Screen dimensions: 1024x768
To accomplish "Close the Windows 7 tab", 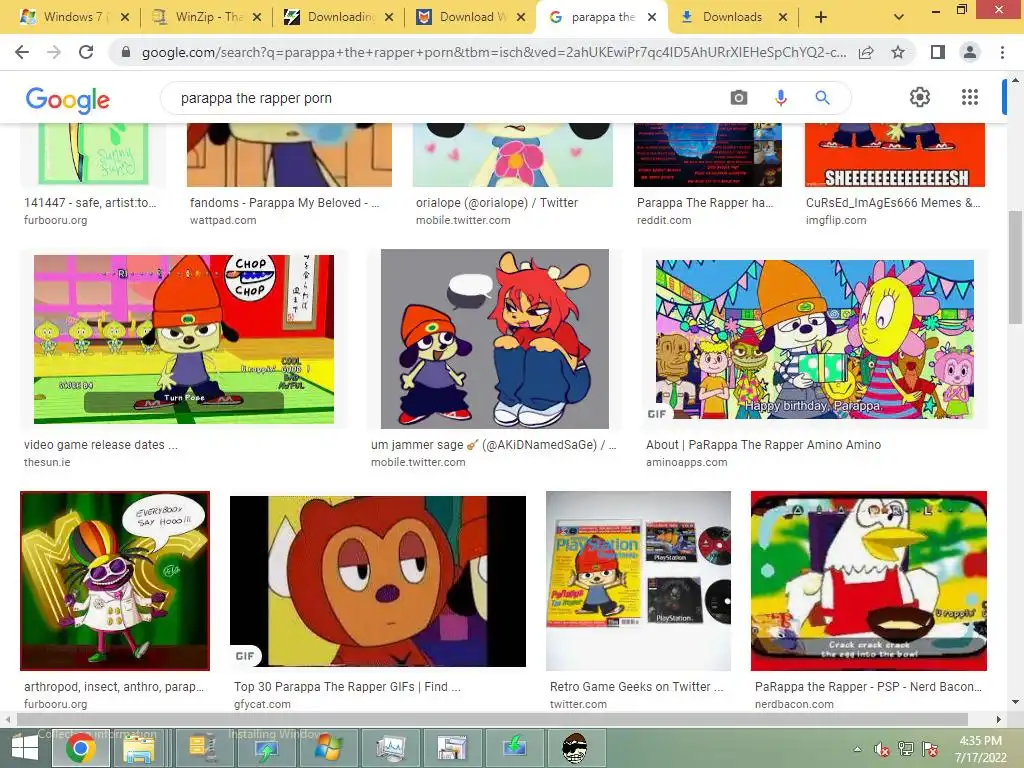I will 125,17.
